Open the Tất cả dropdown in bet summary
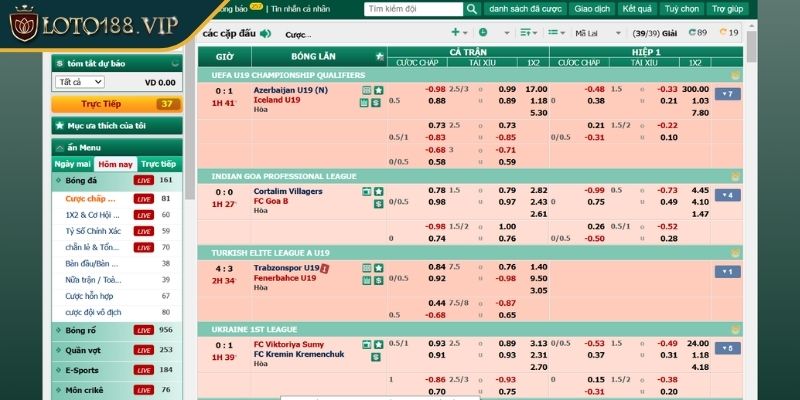The image size is (800, 400). 80,82
